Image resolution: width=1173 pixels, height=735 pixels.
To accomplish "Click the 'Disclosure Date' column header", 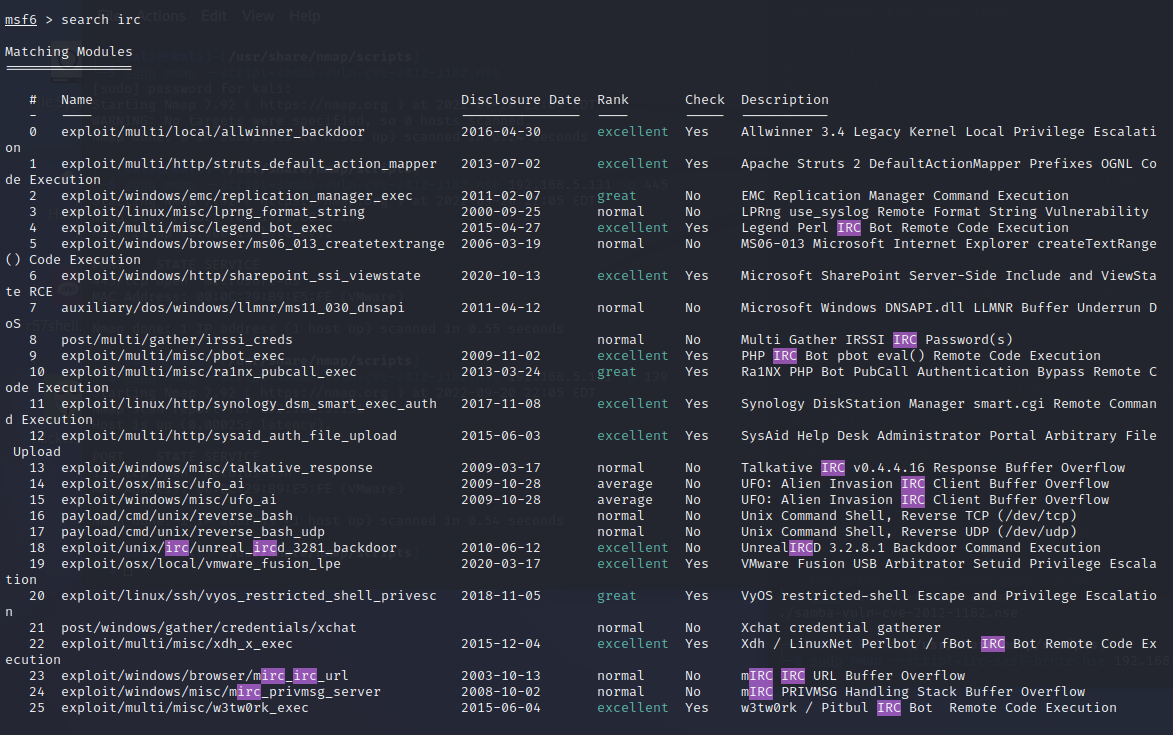I will point(521,99).
